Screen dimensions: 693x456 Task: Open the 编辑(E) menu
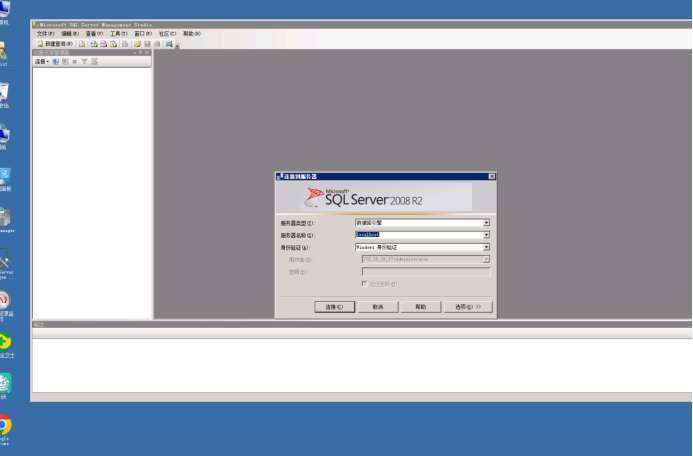[70, 34]
